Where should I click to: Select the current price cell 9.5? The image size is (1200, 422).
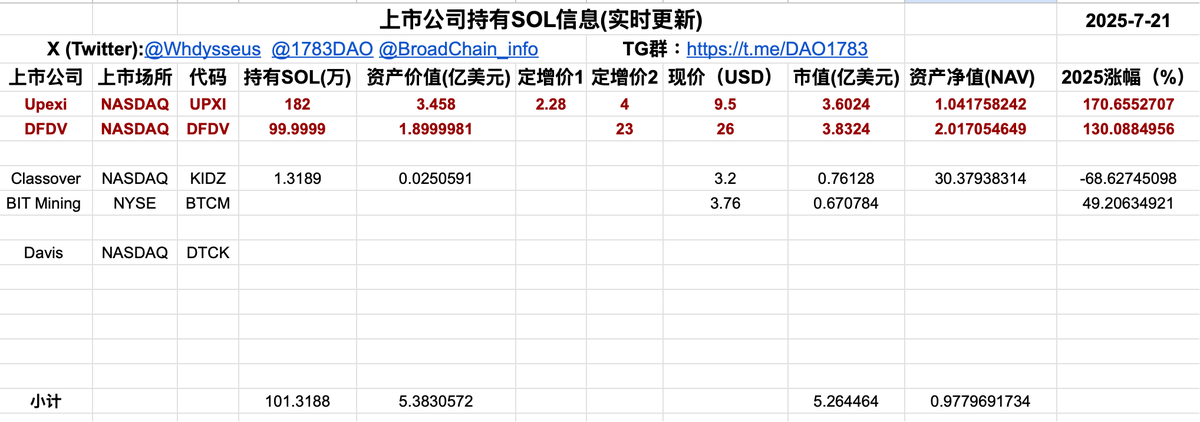[x=724, y=104]
